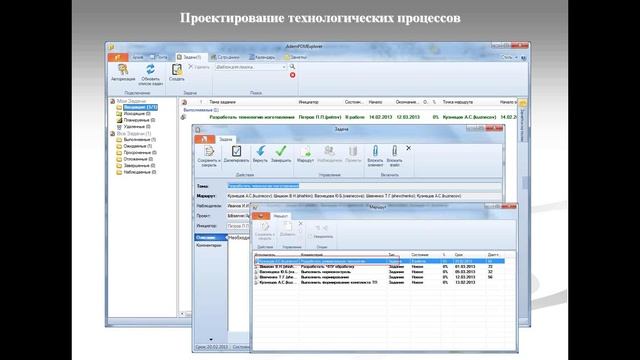Screen dimensions: 640x360
Task: Click the small down arrow below Комментарии
Action: click(211, 339)
